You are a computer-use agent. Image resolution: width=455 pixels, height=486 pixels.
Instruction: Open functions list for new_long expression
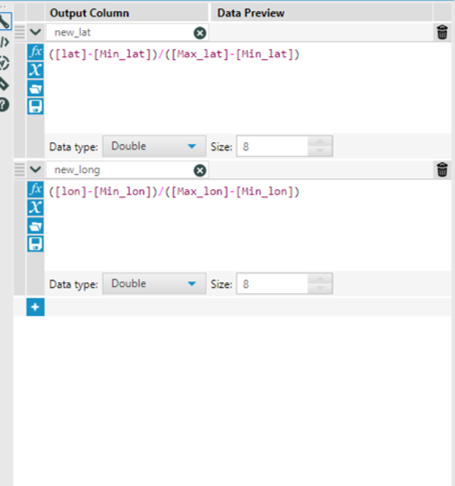click(x=35, y=190)
